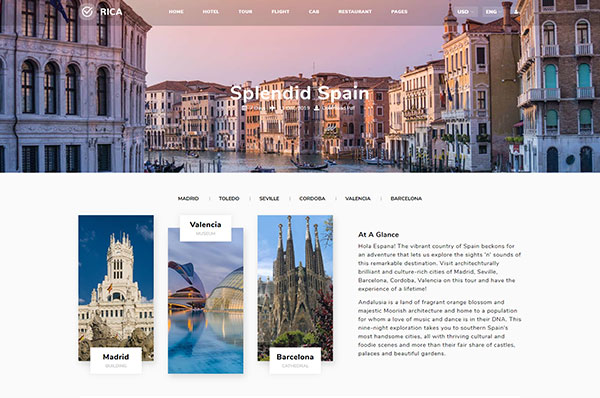This screenshot has width=600, height=398.
Task: Switch to the Seville tab
Action: tap(269, 199)
